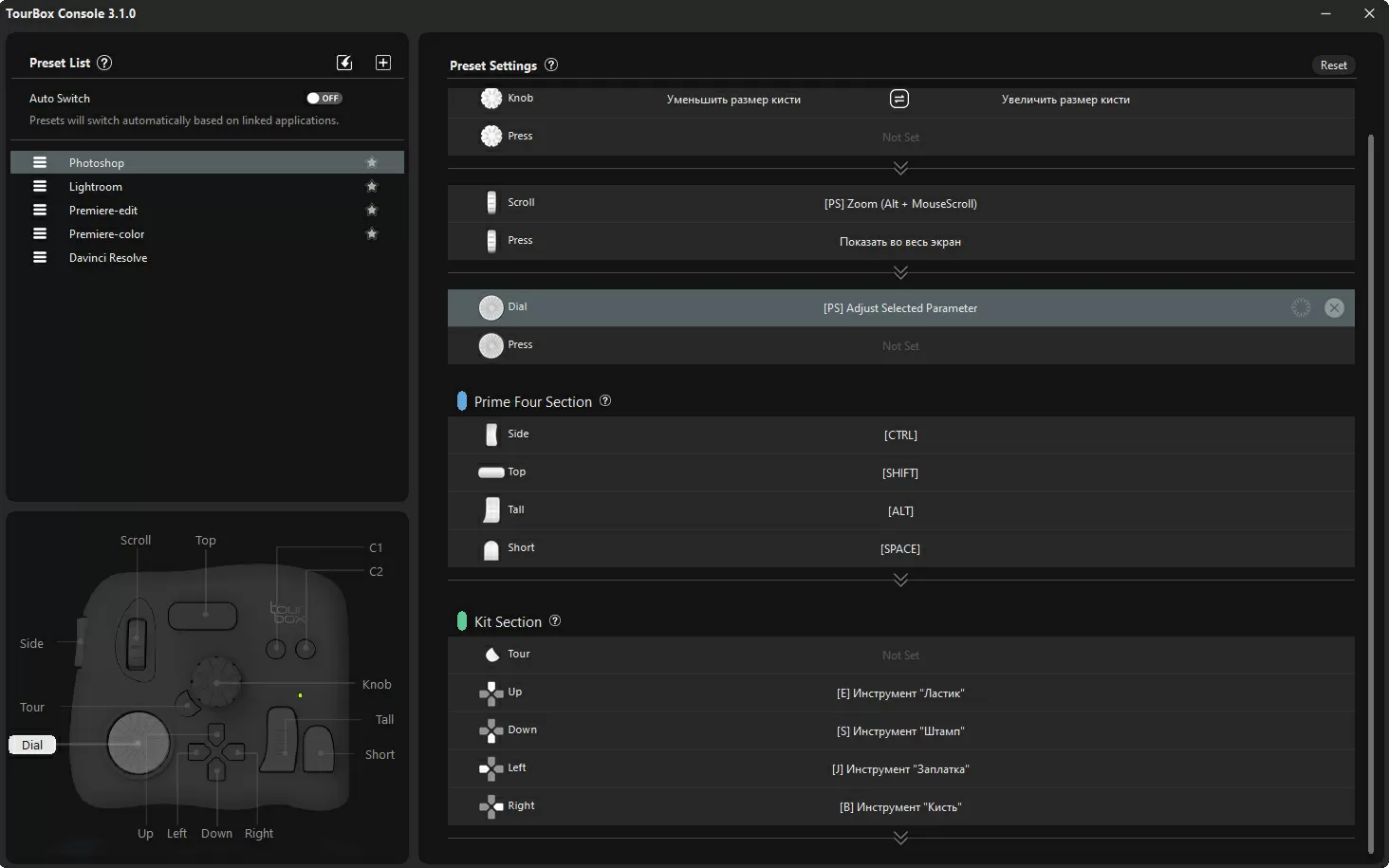Click the star next to Photoshop preset
Image resolution: width=1389 pixels, height=868 pixels.
coord(372,163)
